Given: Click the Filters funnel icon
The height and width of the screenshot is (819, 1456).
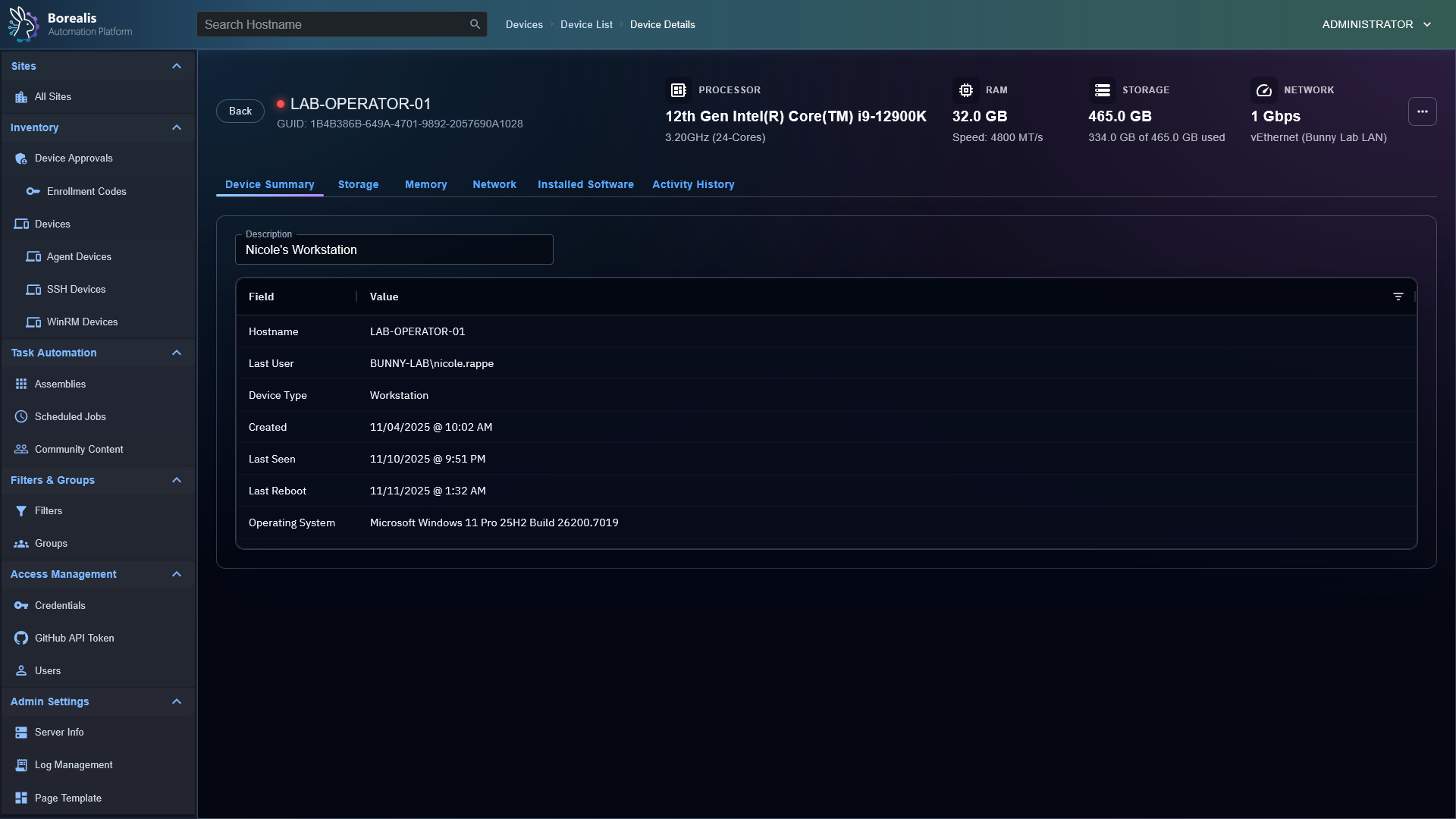Looking at the screenshot, I should coord(21,511).
